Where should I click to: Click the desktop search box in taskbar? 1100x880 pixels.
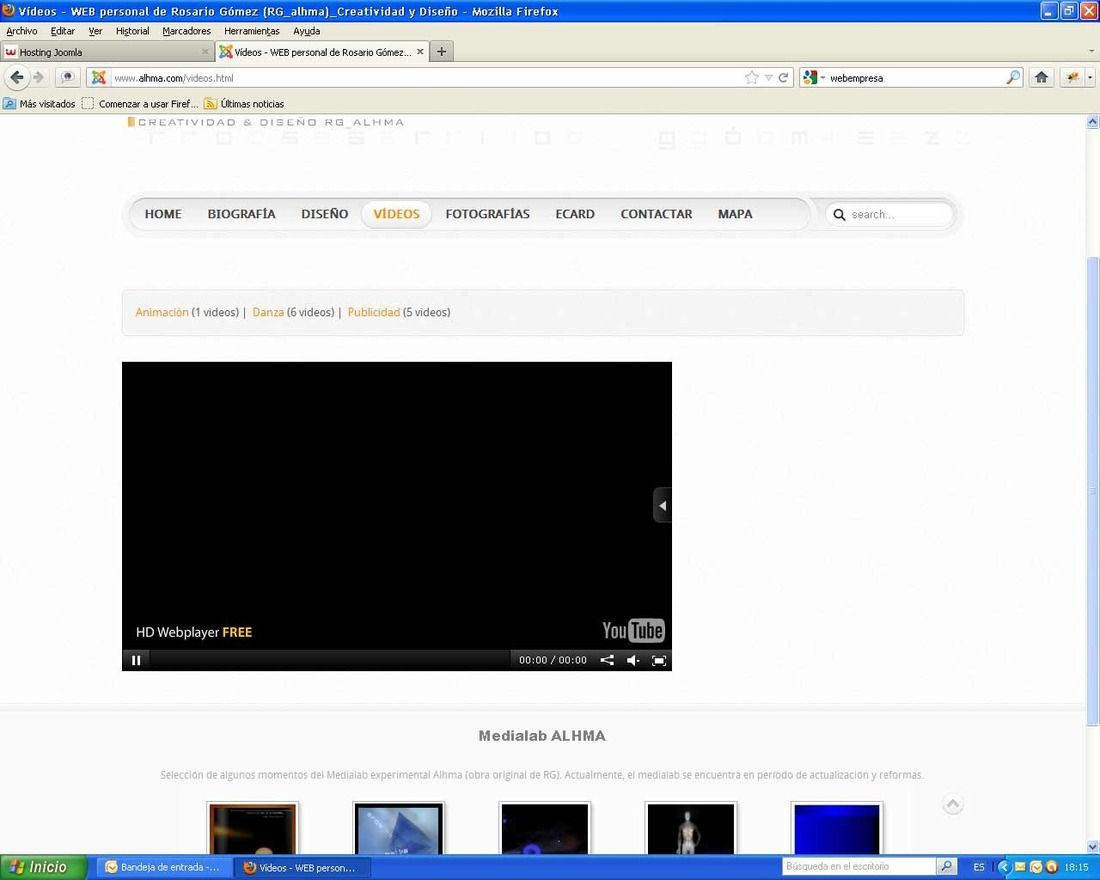point(859,867)
